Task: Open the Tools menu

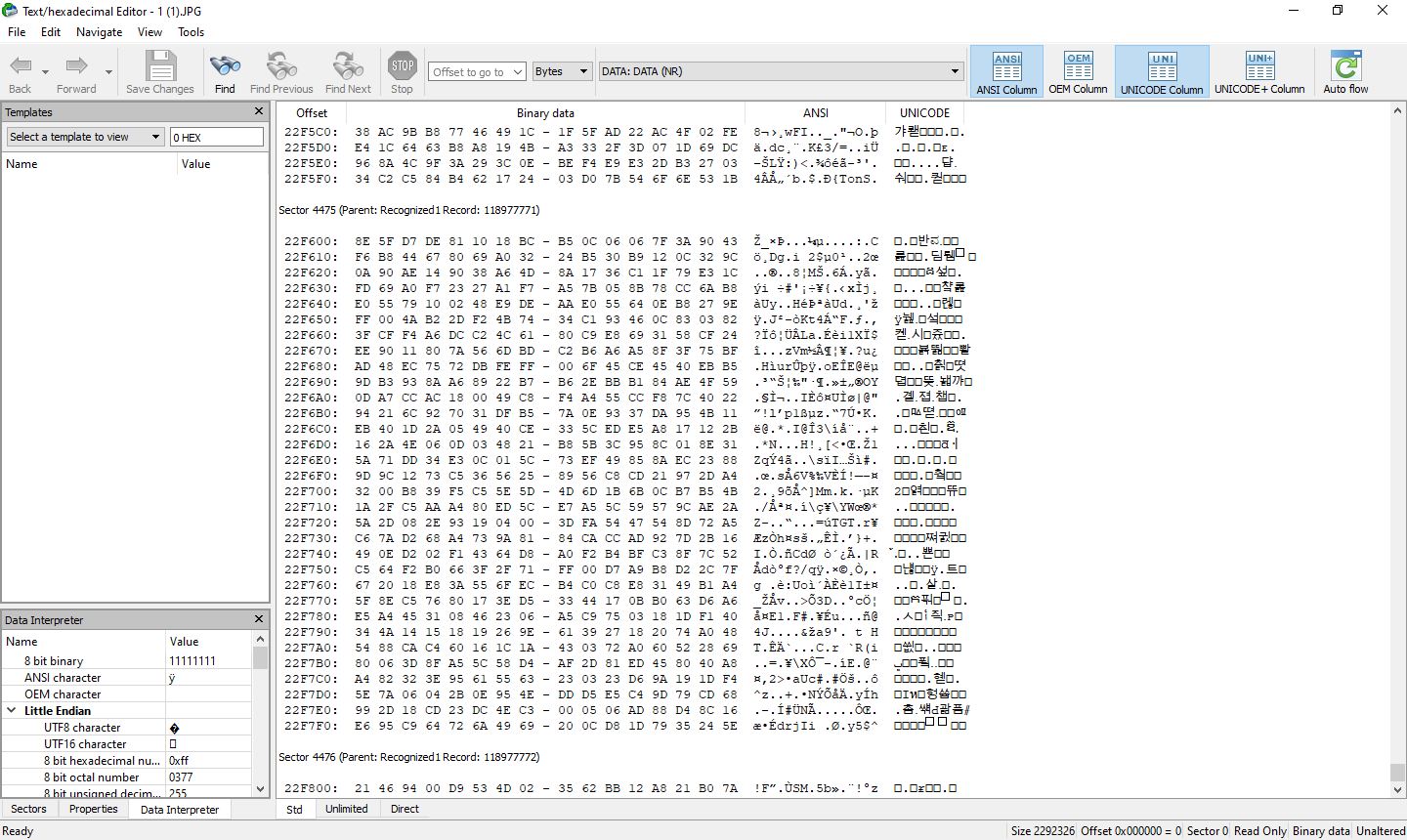Action: pyautogui.click(x=191, y=31)
